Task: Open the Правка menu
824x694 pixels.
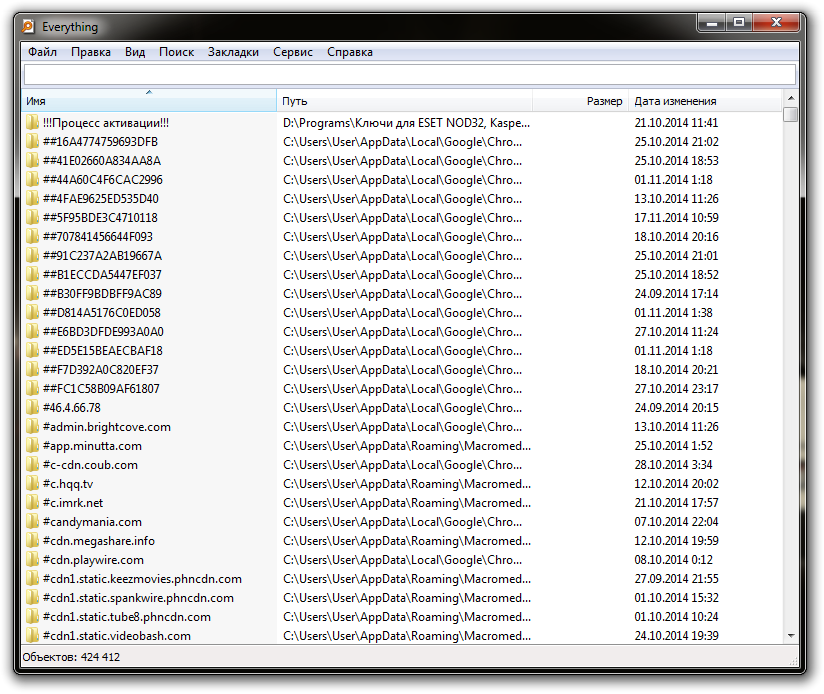Action: pos(91,52)
